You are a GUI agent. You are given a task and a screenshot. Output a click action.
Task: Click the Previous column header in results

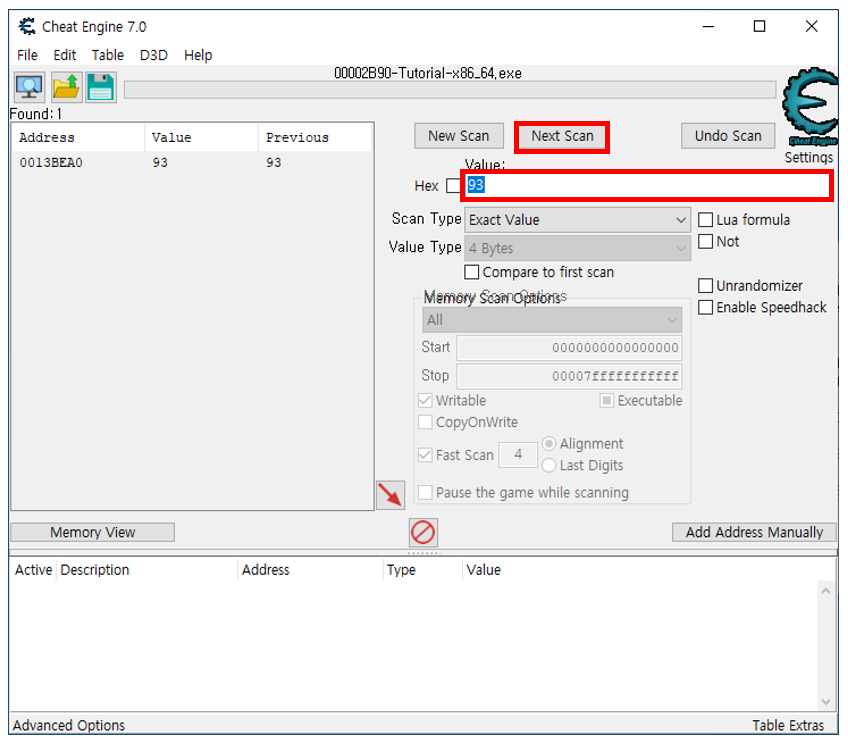[315, 137]
